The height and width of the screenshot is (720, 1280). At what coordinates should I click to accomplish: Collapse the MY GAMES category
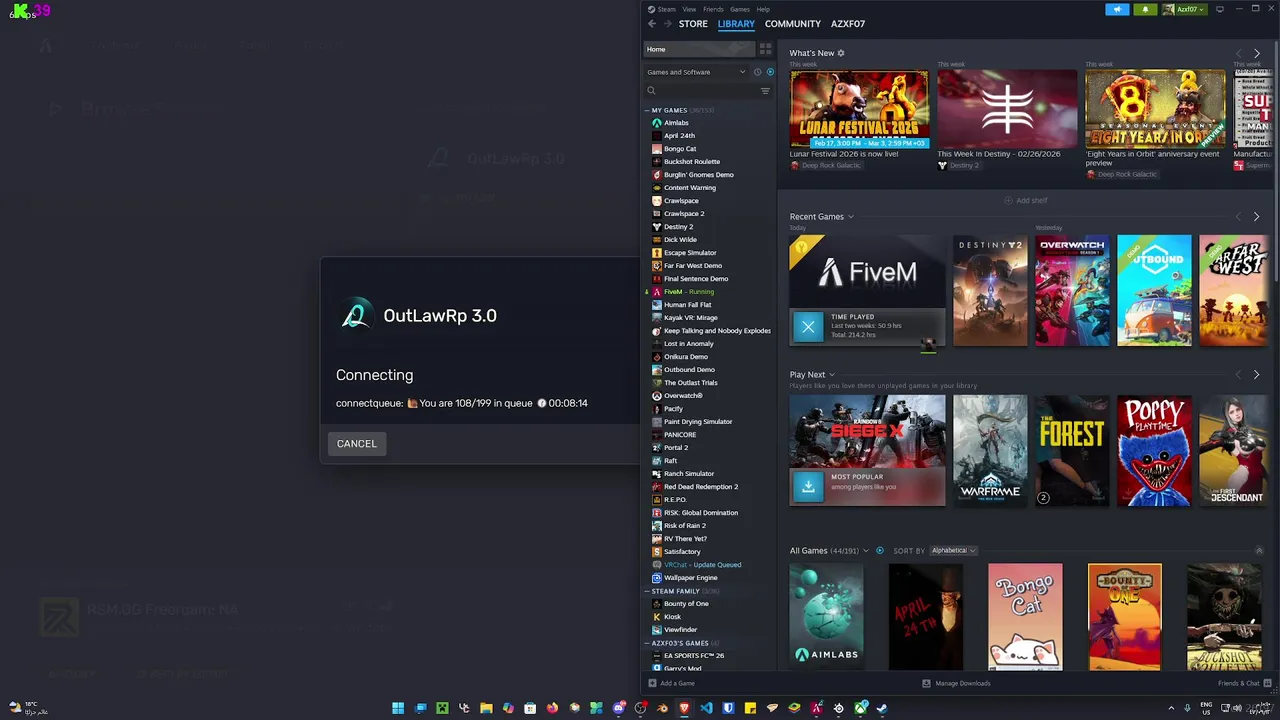coord(647,110)
